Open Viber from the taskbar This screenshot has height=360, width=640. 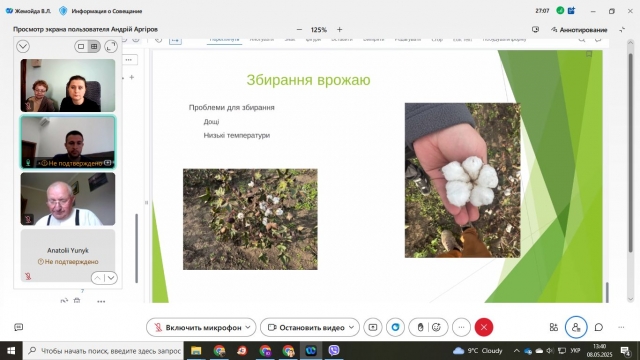click(x=334, y=351)
